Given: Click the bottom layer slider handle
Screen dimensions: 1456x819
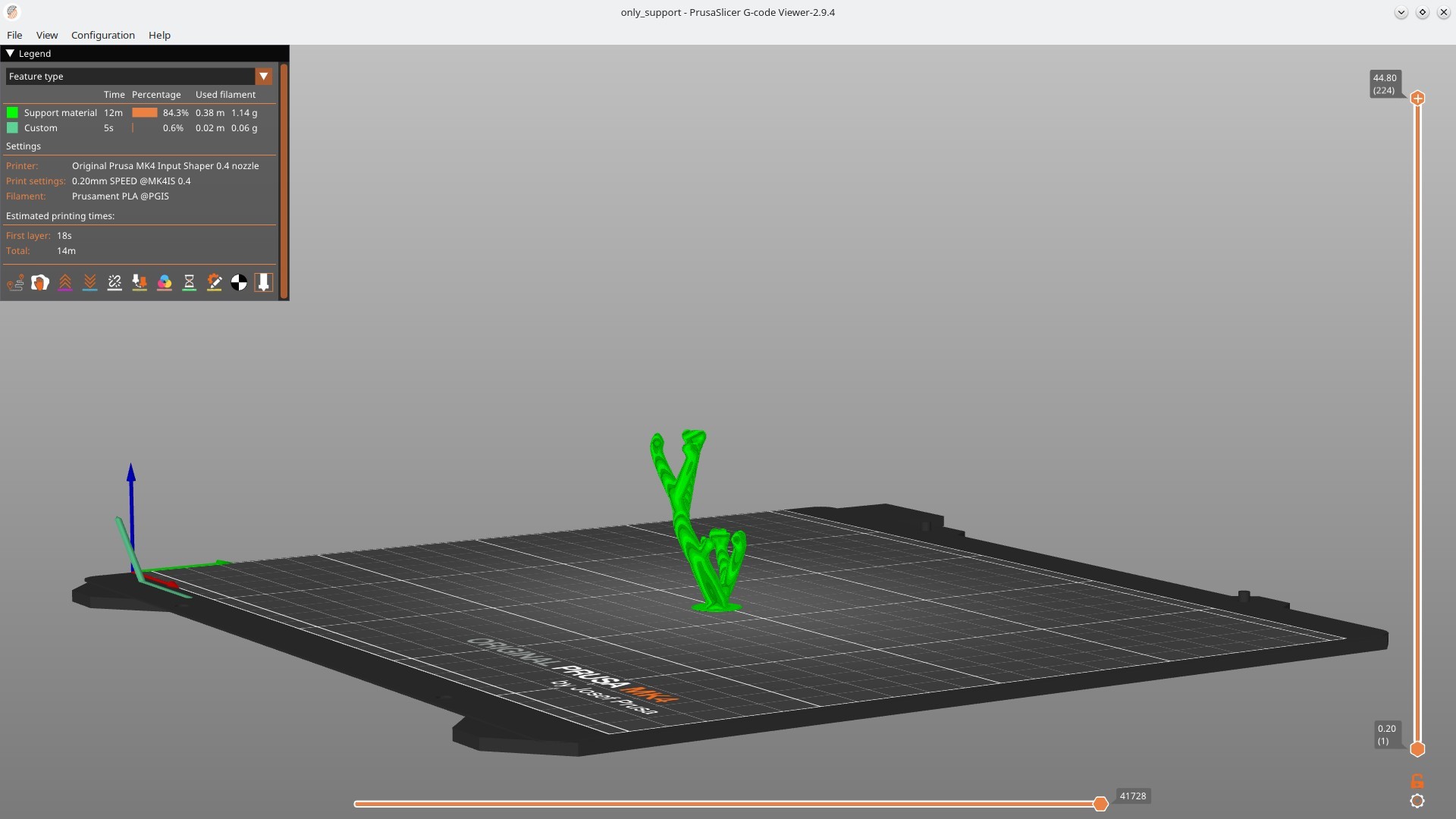Looking at the screenshot, I should point(1417,749).
